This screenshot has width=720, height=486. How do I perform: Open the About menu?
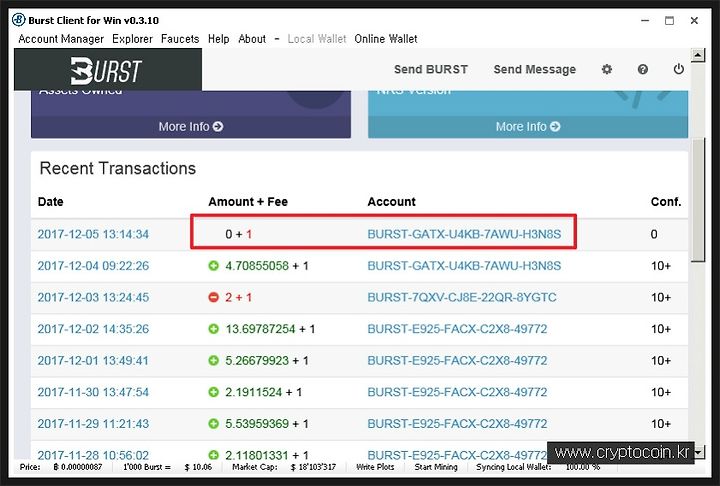click(252, 39)
